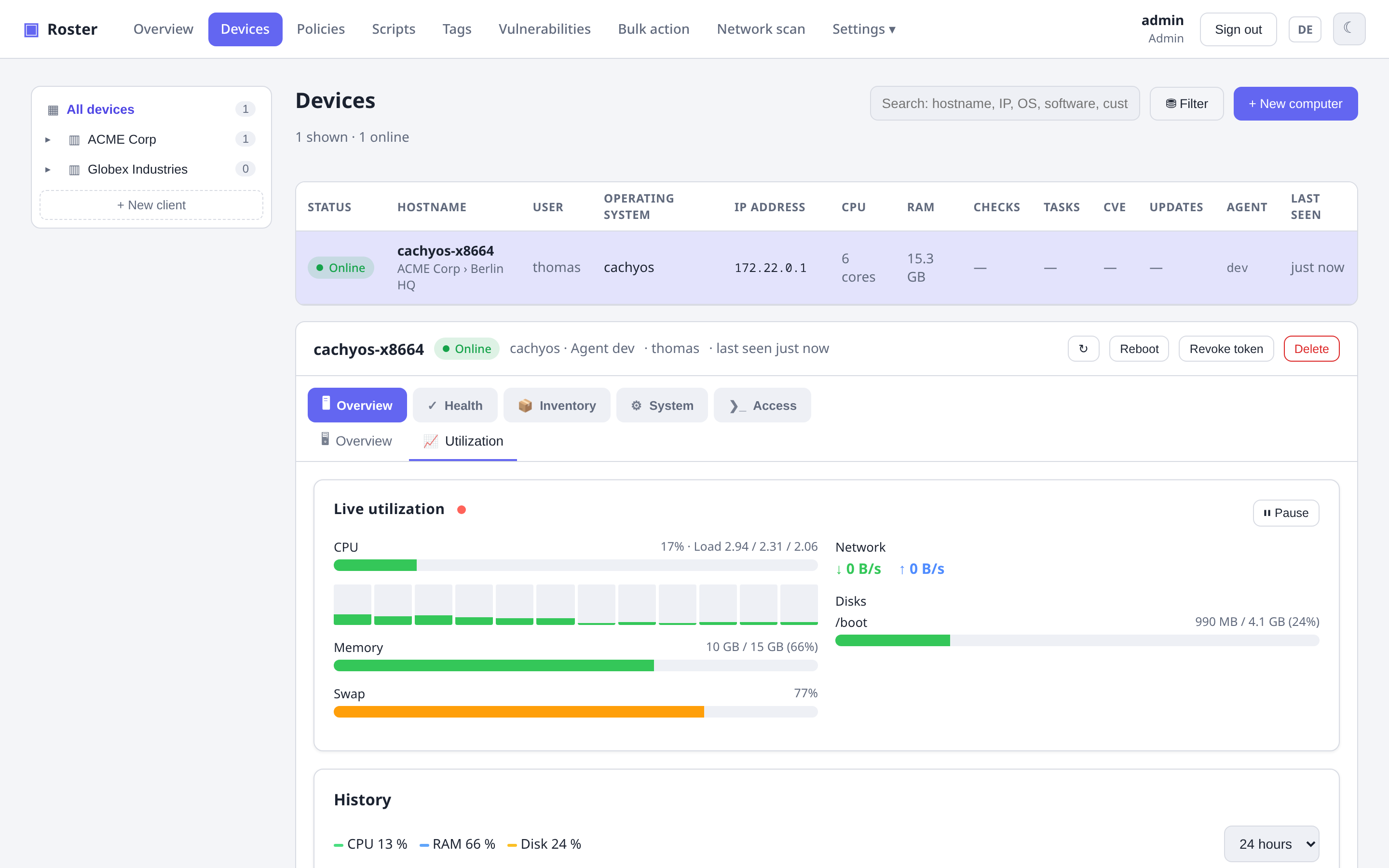Image resolution: width=1389 pixels, height=868 pixels.
Task: Click the 172.22.0.1 IP address cell
Action: (x=770, y=268)
